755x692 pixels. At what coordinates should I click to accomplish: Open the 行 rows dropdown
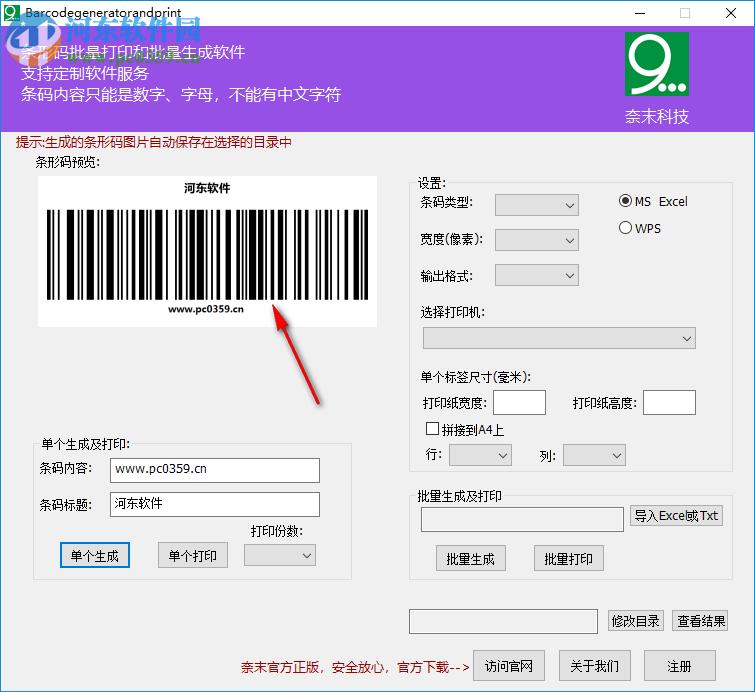(x=480, y=455)
